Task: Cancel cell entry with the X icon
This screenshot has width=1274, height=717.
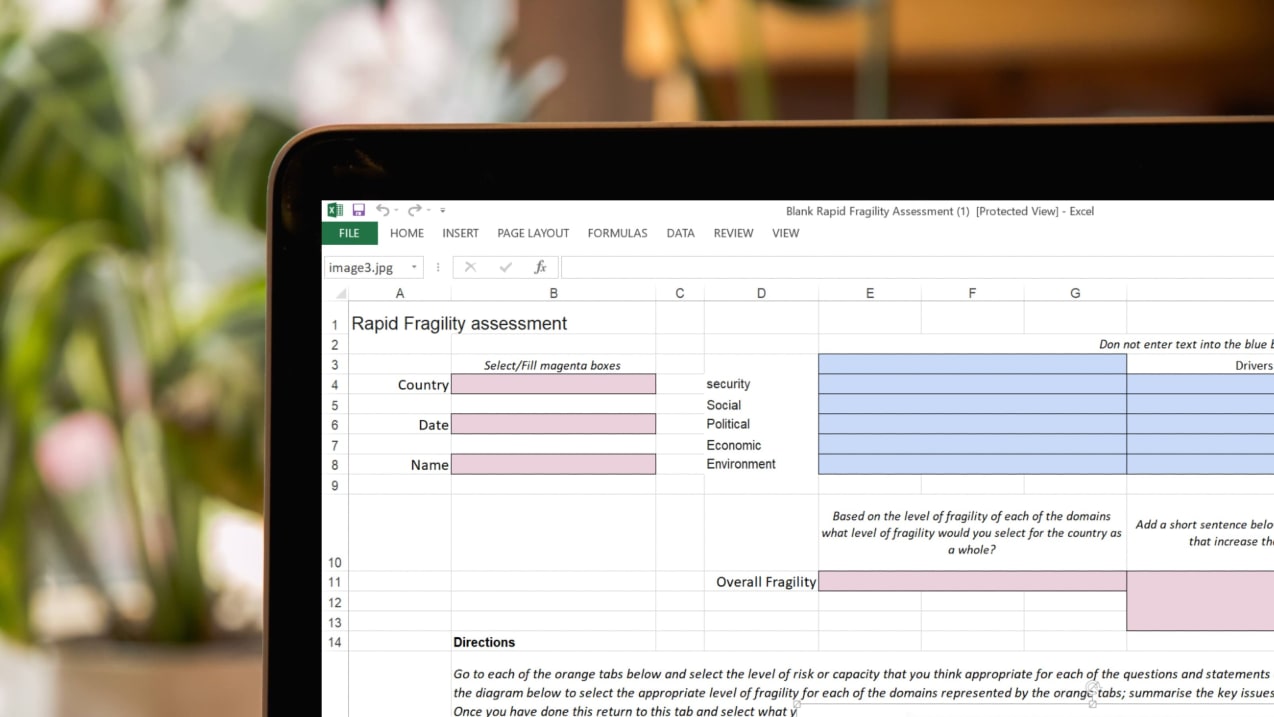Action: click(x=471, y=267)
